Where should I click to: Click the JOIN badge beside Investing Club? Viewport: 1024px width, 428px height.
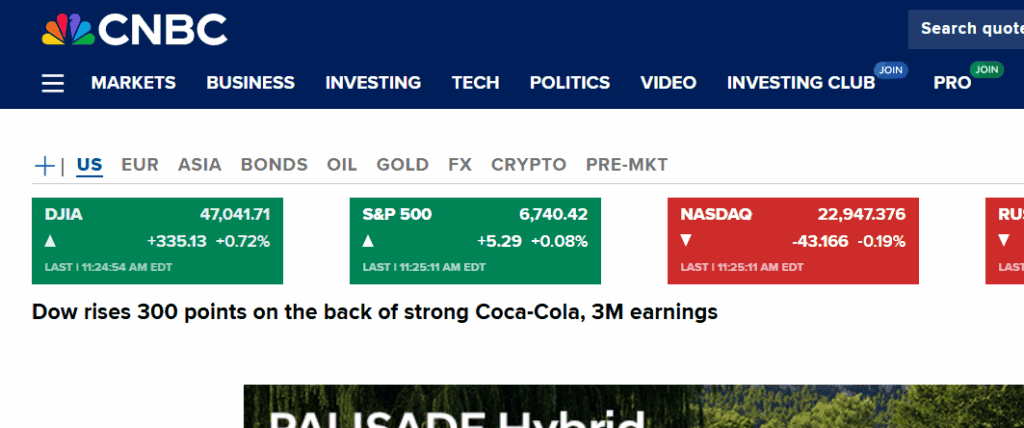click(888, 70)
